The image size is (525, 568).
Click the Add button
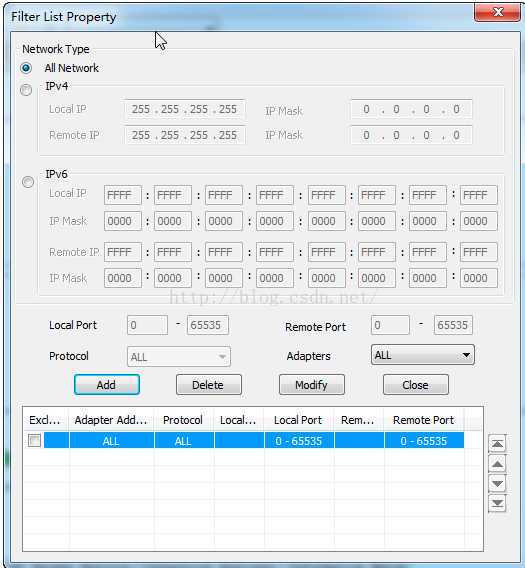pyautogui.click(x=107, y=385)
